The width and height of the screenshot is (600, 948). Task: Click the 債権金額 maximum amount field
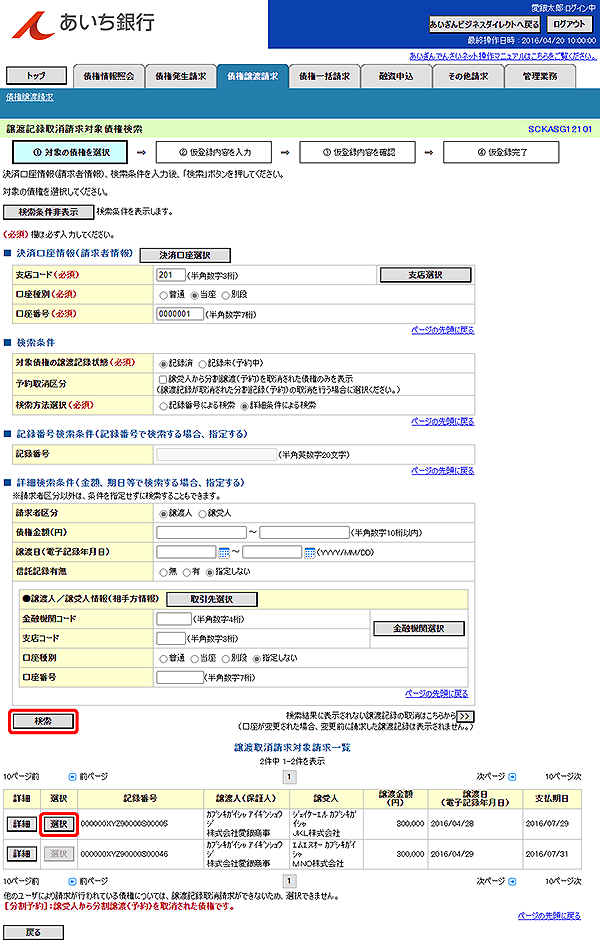click(x=304, y=533)
